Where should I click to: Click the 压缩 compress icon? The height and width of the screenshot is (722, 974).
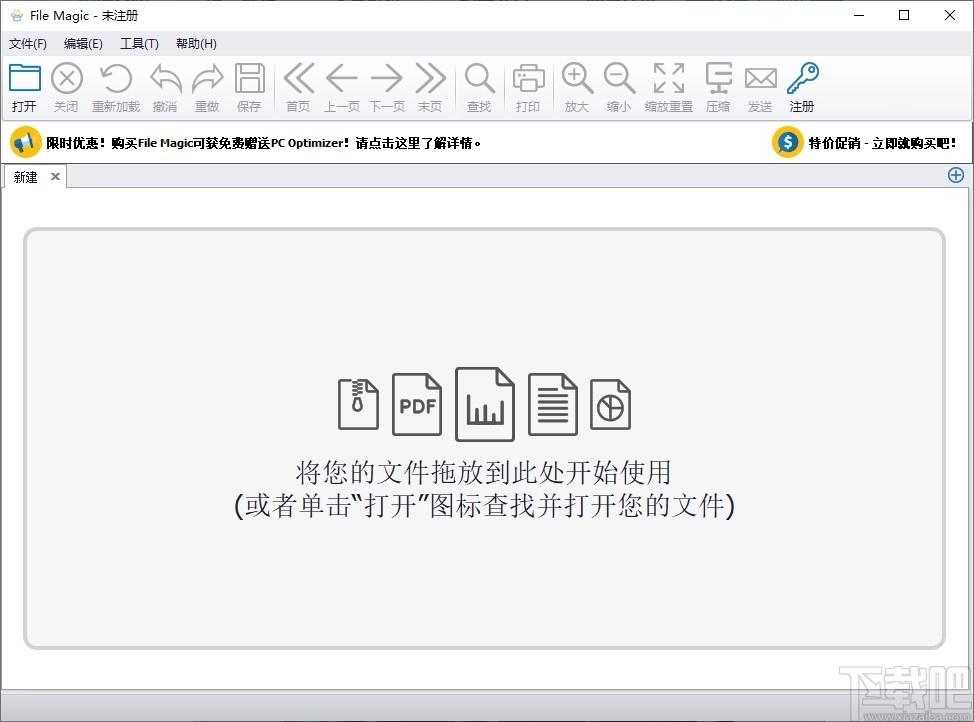[718, 79]
